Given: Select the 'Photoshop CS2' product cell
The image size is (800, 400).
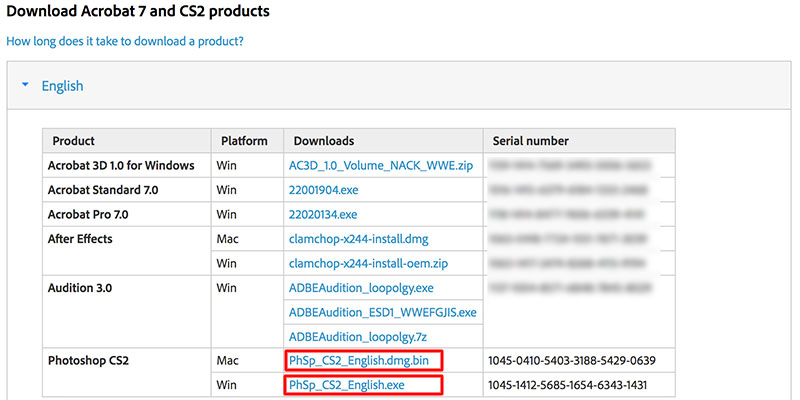Looking at the screenshot, I should 127,373.
